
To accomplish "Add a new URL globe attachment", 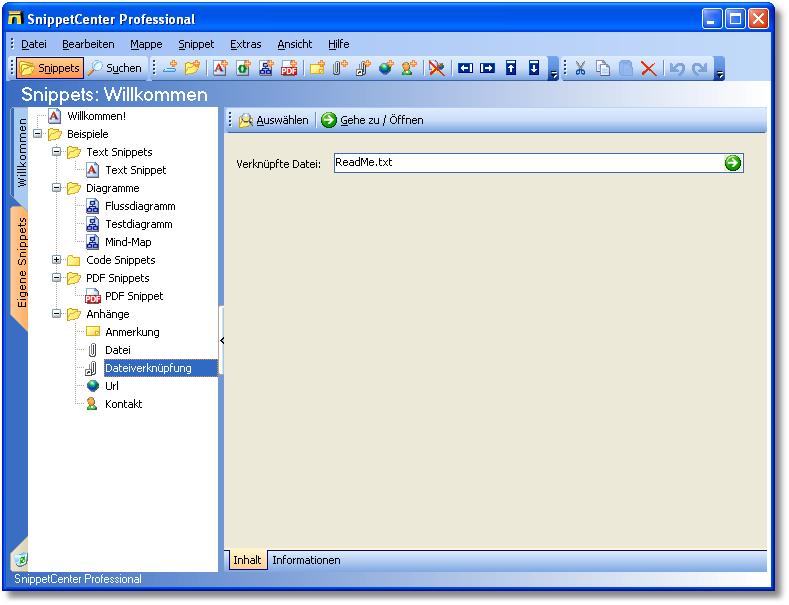I will coord(386,68).
